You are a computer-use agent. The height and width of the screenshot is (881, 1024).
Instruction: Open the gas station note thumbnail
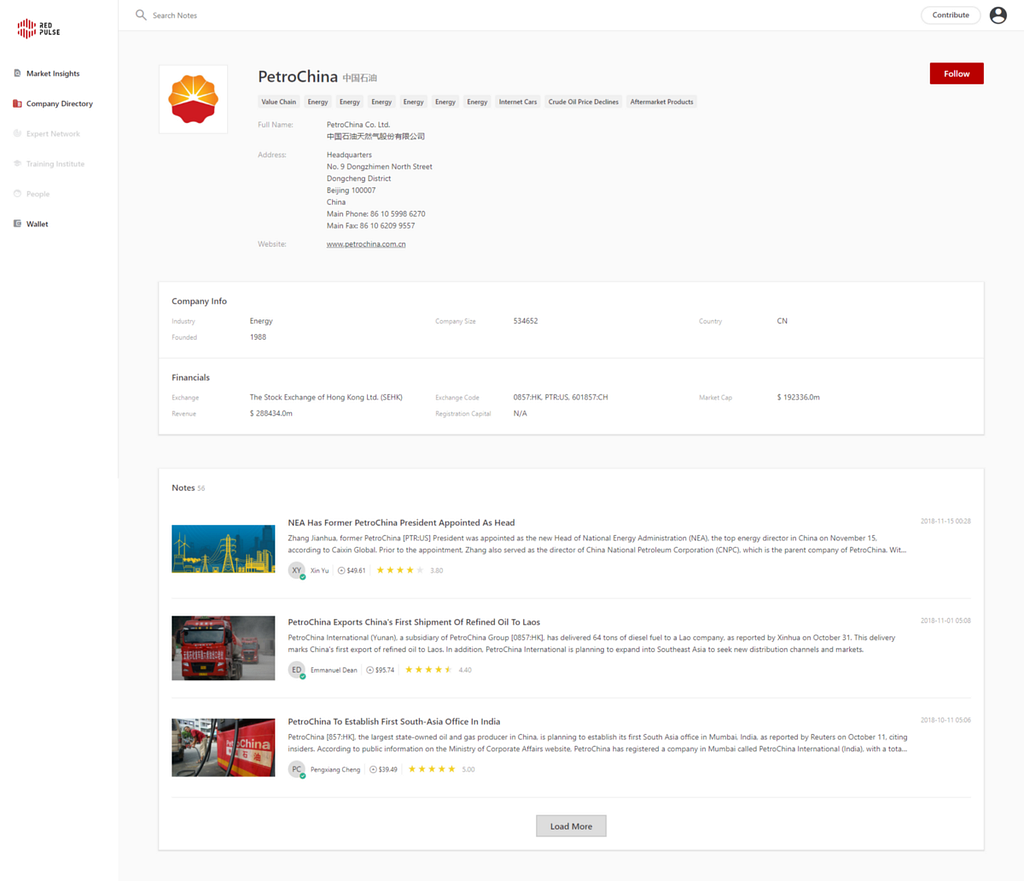(x=223, y=748)
